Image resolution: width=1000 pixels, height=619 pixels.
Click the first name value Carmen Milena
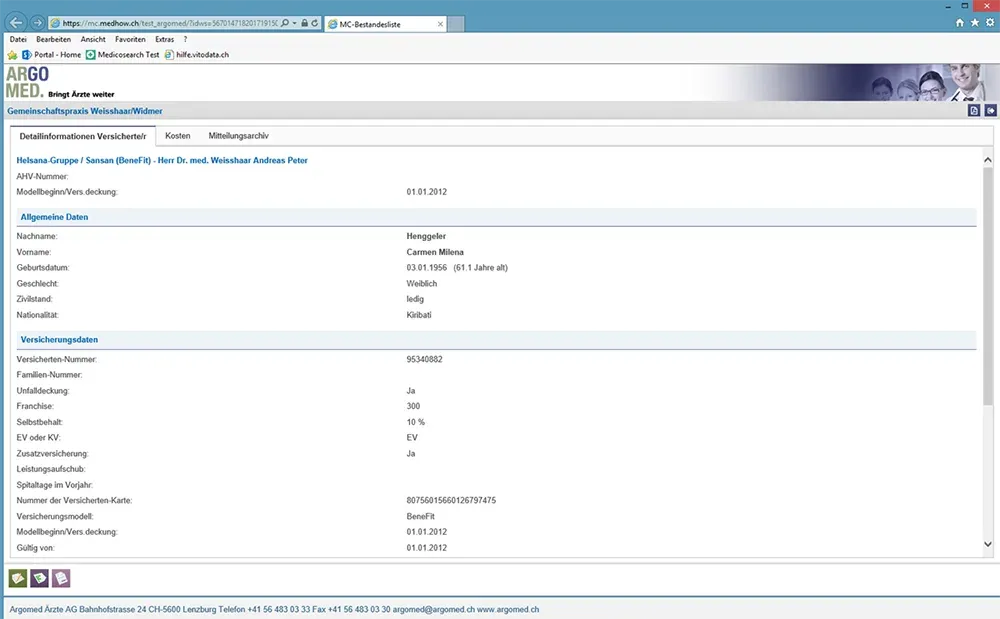tap(435, 252)
